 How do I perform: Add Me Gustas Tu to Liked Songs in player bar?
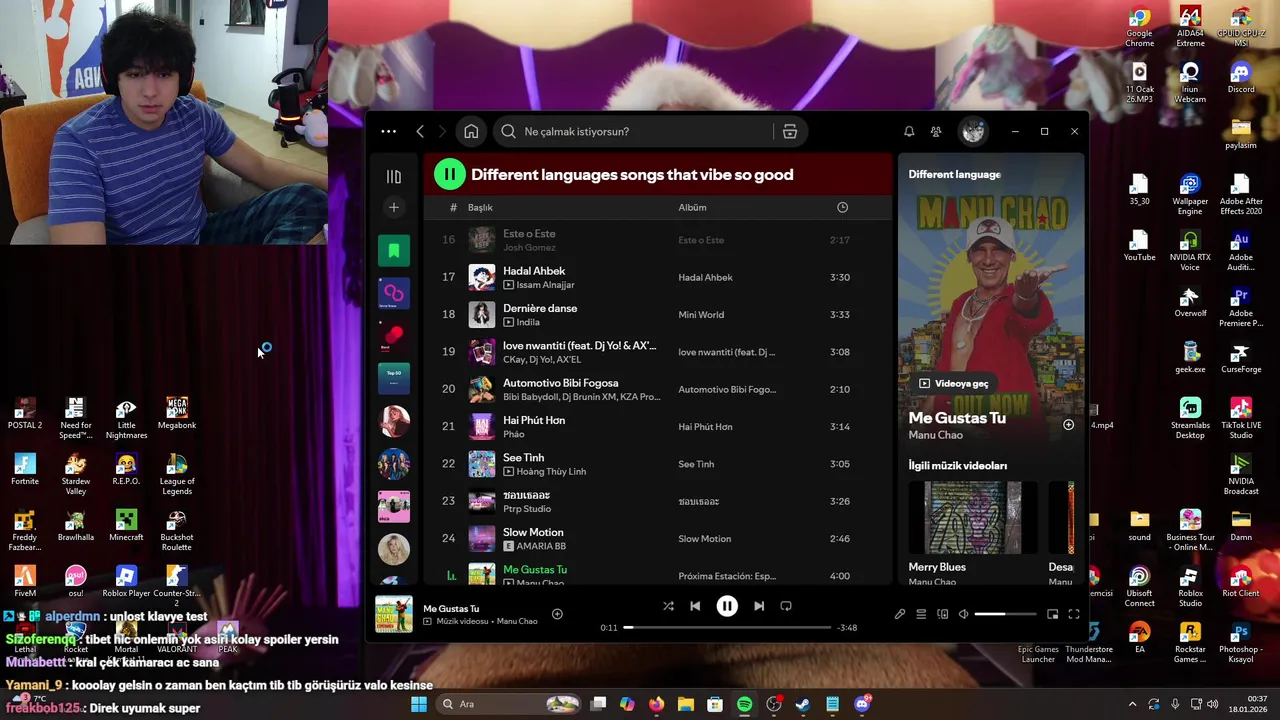click(x=557, y=614)
